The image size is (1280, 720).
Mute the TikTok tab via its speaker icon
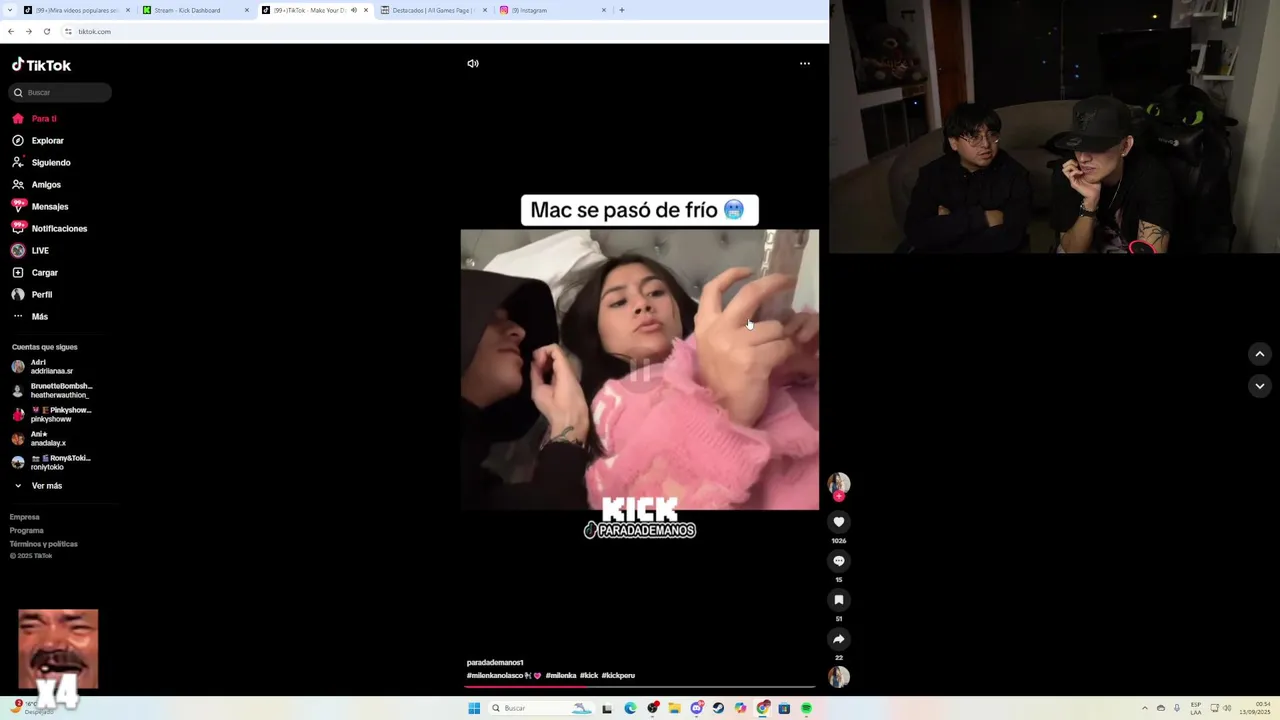coord(354,10)
